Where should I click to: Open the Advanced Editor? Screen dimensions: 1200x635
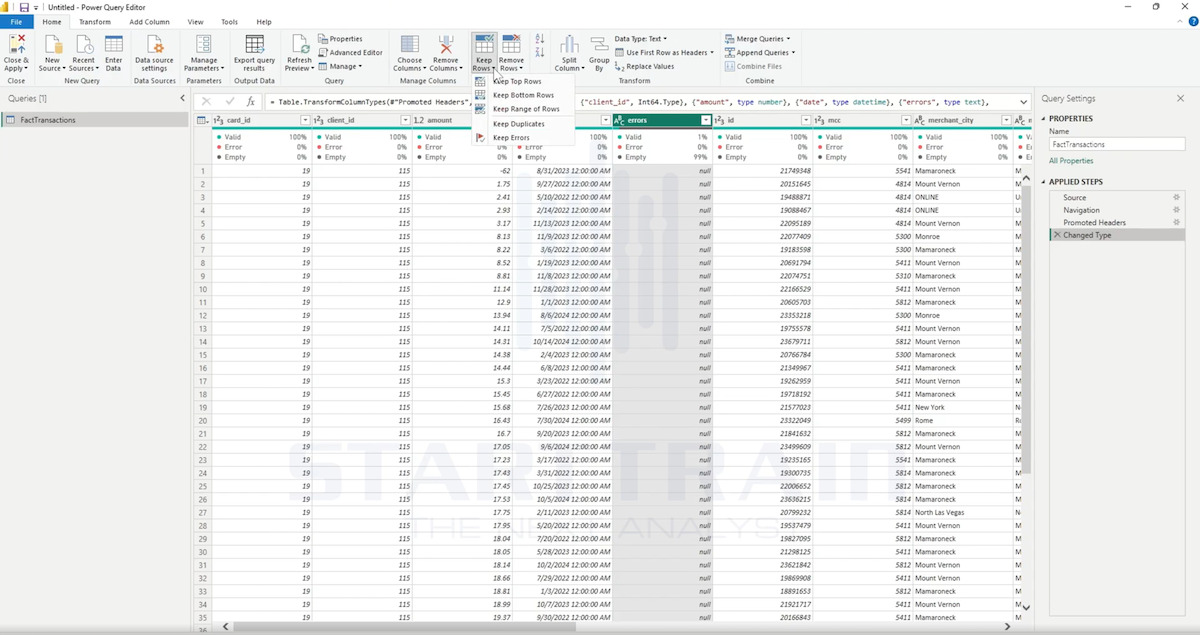point(350,53)
